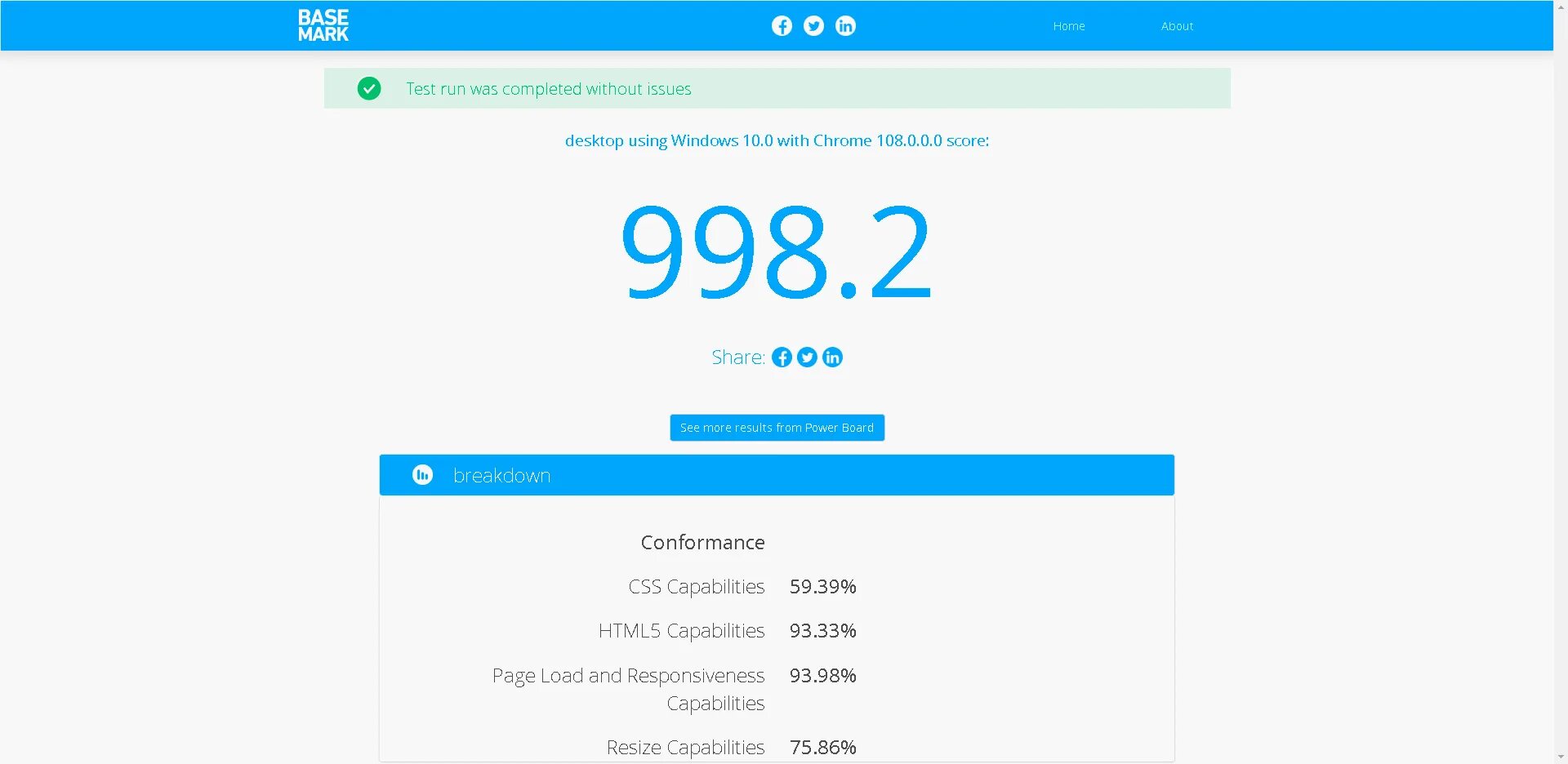Screen dimensions: 1568x764
Task: Open LinkedIn icon in the header
Action: click(x=845, y=26)
